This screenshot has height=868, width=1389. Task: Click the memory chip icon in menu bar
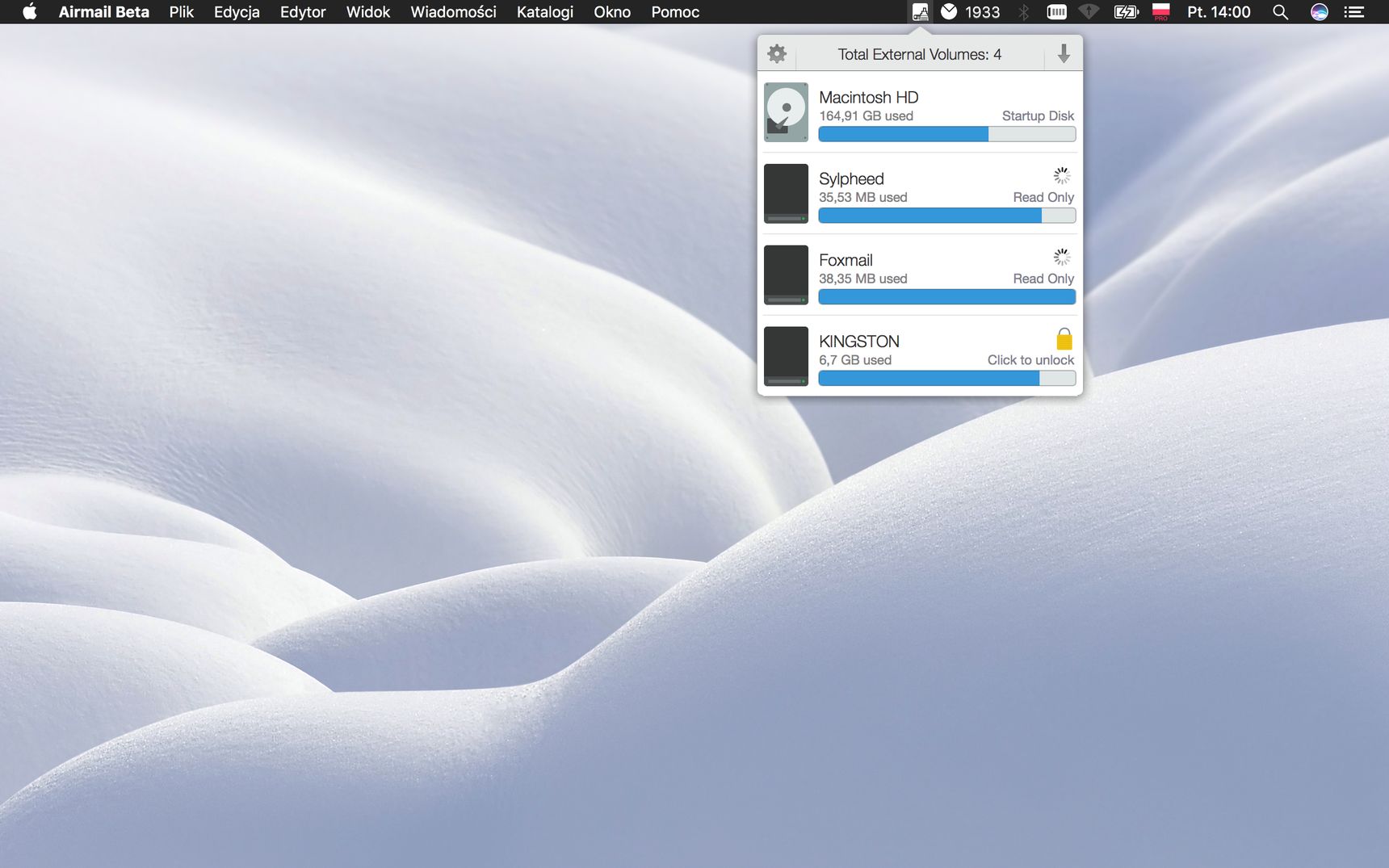coord(1056,12)
